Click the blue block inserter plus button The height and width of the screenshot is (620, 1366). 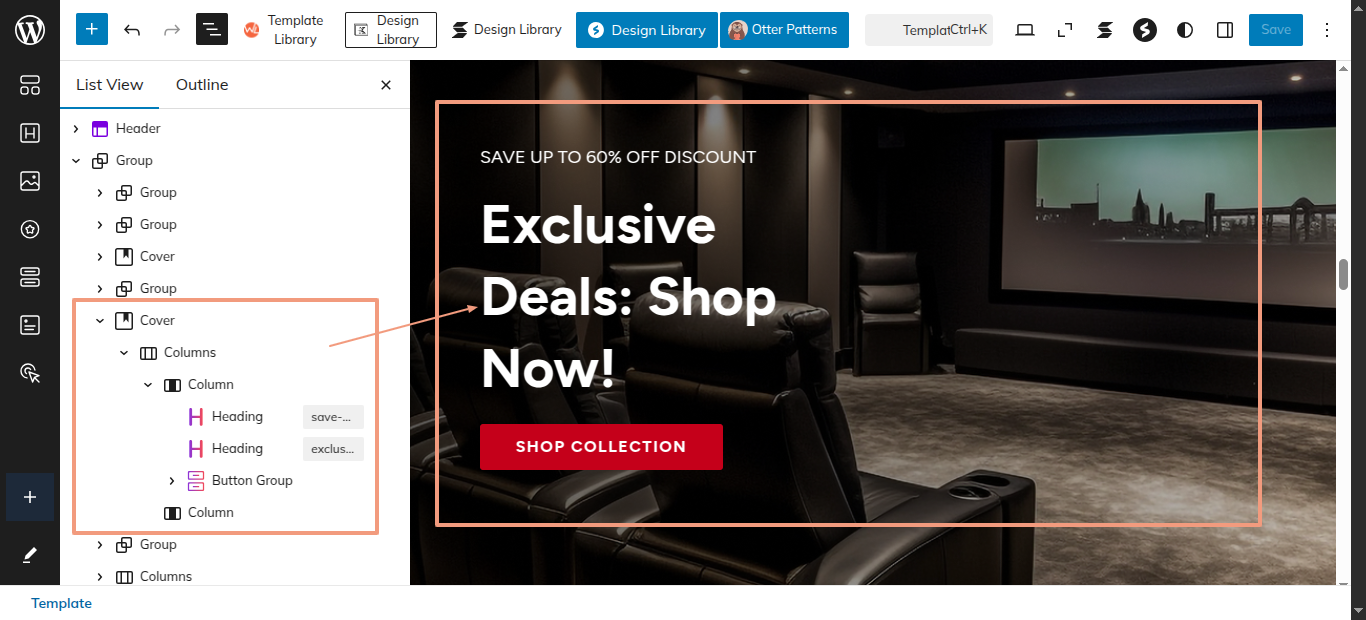(91, 29)
